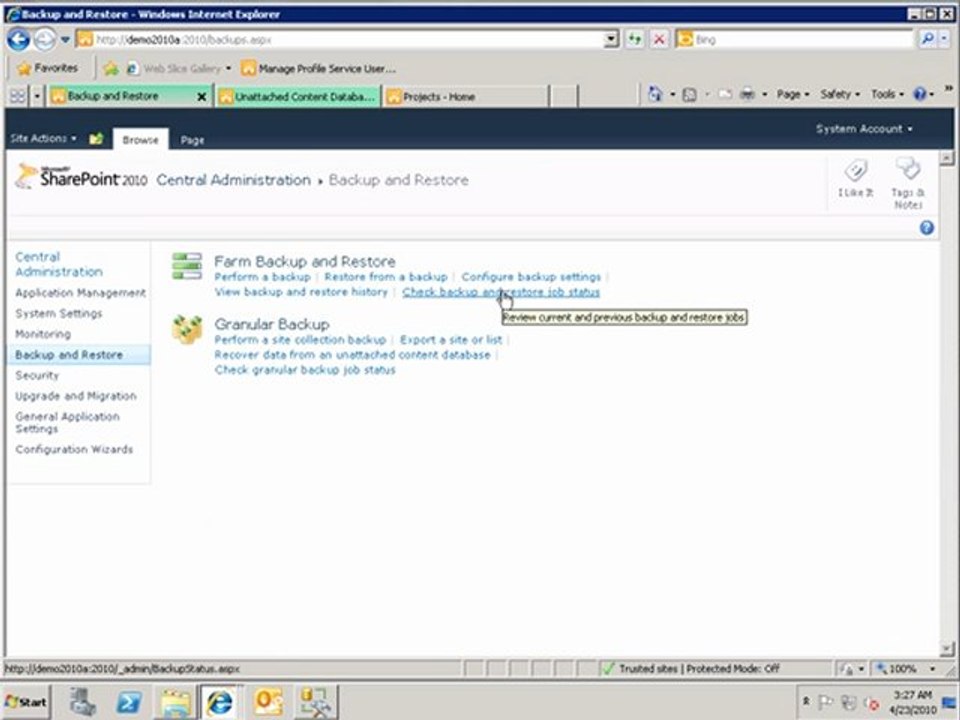
Task: Click Configure backup settings link
Action: point(531,277)
